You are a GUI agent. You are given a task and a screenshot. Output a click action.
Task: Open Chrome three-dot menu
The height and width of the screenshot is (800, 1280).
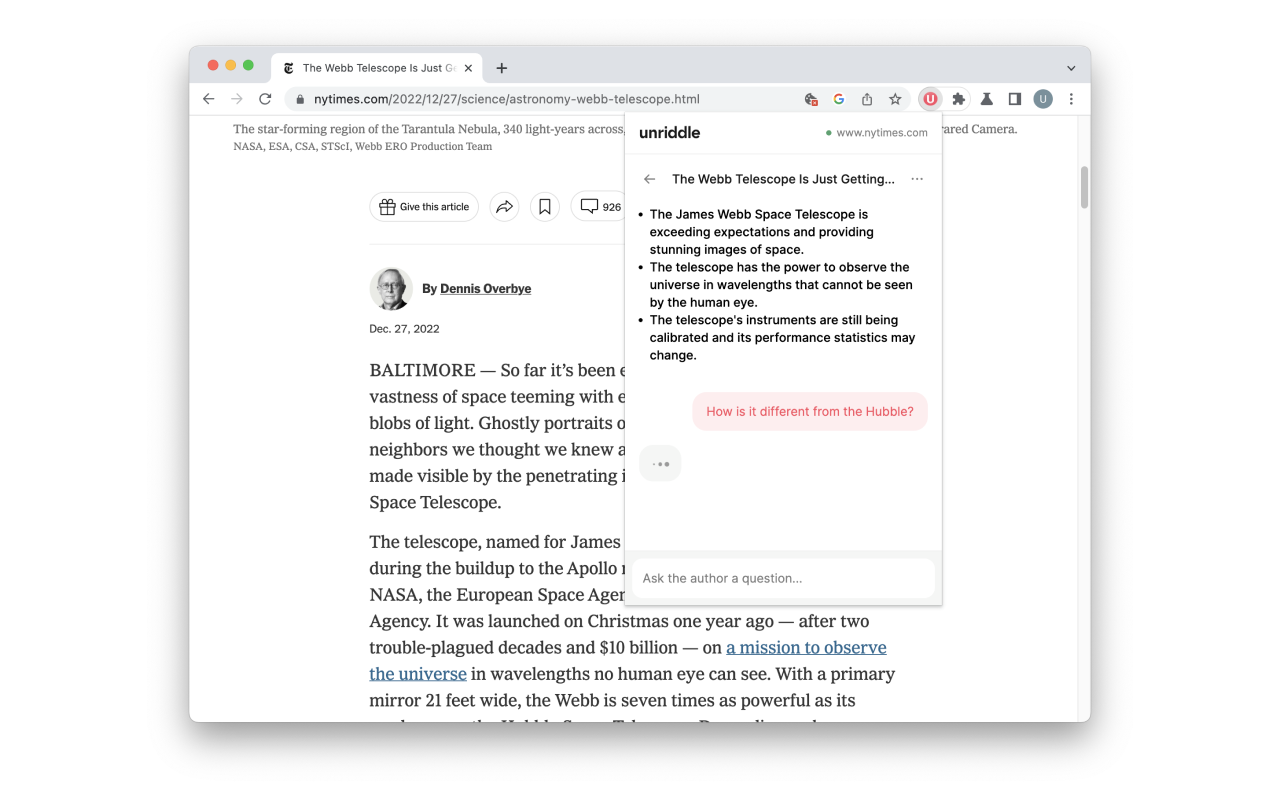(1071, 99)
